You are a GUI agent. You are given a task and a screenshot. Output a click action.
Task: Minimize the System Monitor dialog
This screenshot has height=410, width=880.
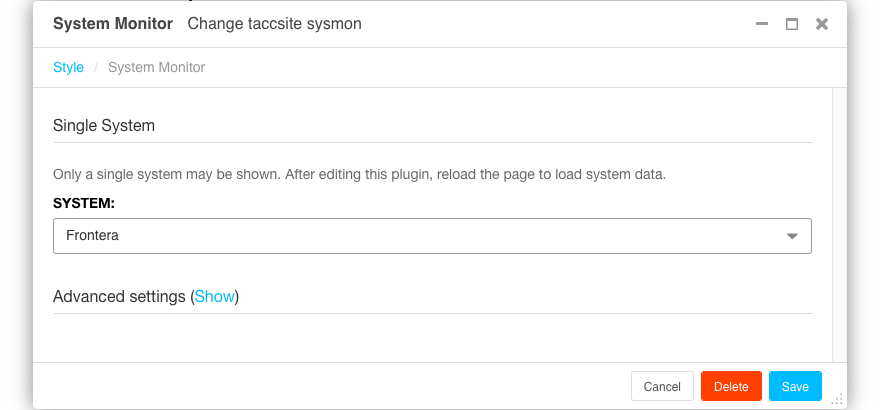click(x=762, y=24)
